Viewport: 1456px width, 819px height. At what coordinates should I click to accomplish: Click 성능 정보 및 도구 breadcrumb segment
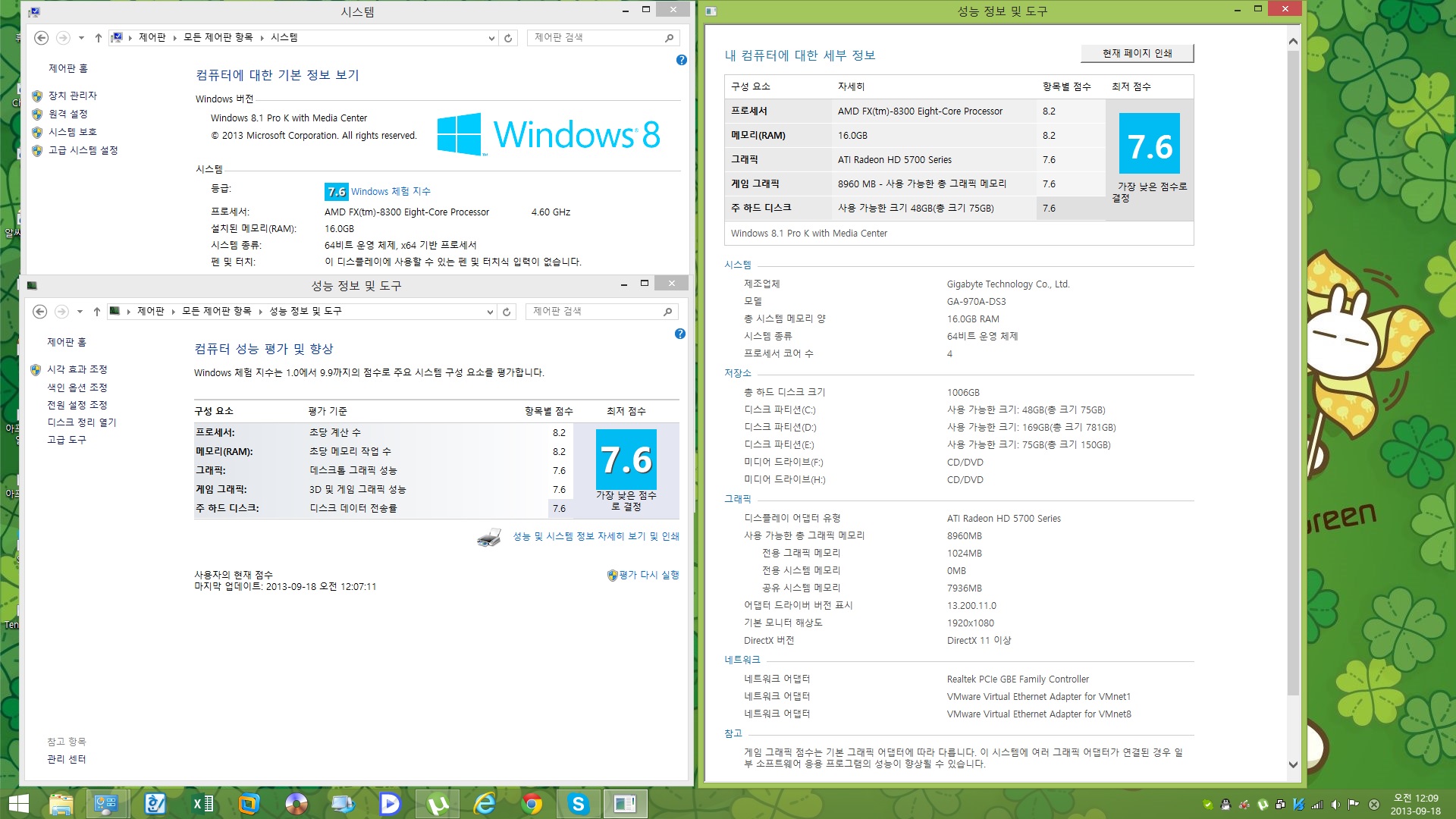pyautogui.click(x=306, y=311)
